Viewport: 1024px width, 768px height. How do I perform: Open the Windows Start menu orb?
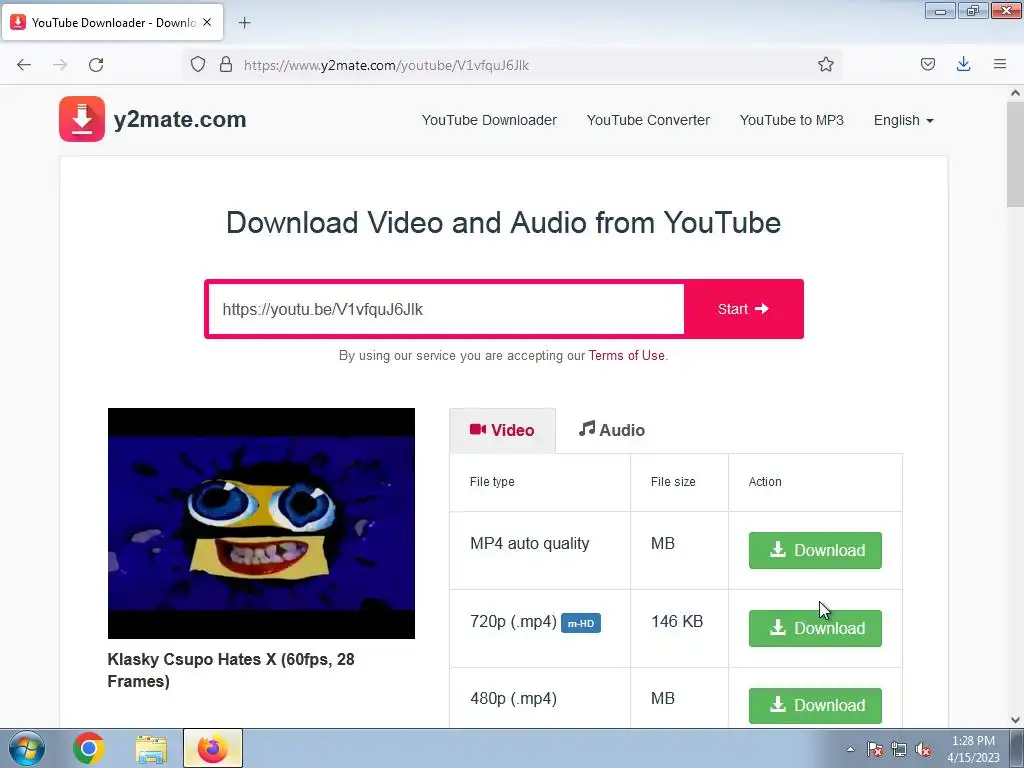click(x=27, y=748)
